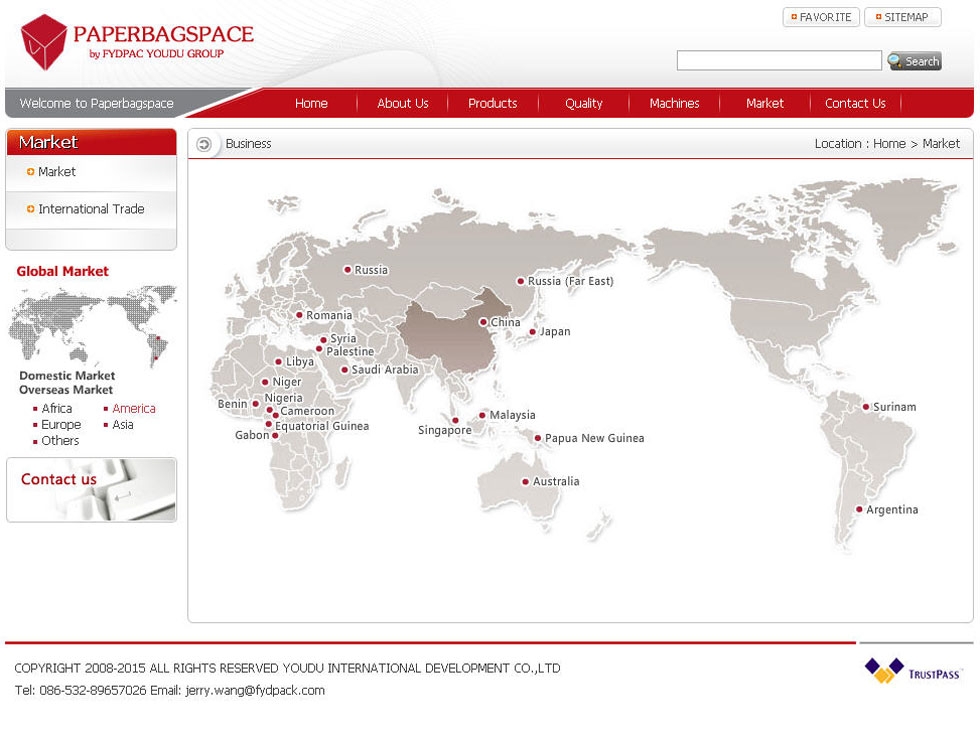Open the SITEMAP button

pos(902,17)
